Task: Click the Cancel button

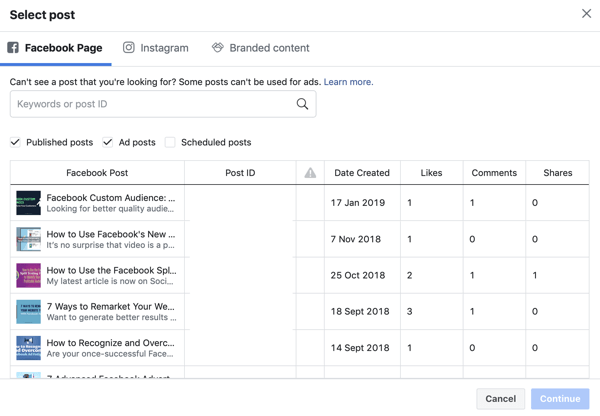Action: coord(501,399)
